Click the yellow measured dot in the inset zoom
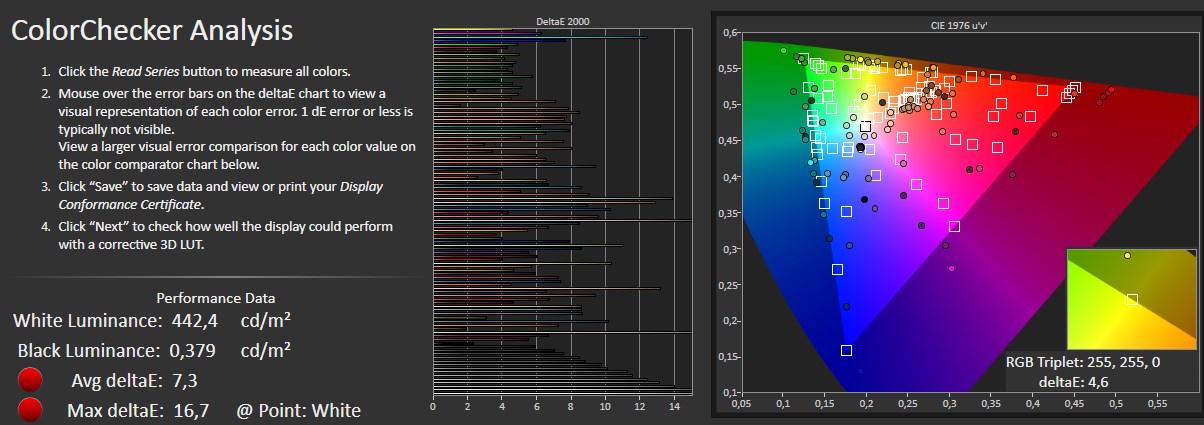Viewport: 1204px width, 425px height. [1128, 256]
